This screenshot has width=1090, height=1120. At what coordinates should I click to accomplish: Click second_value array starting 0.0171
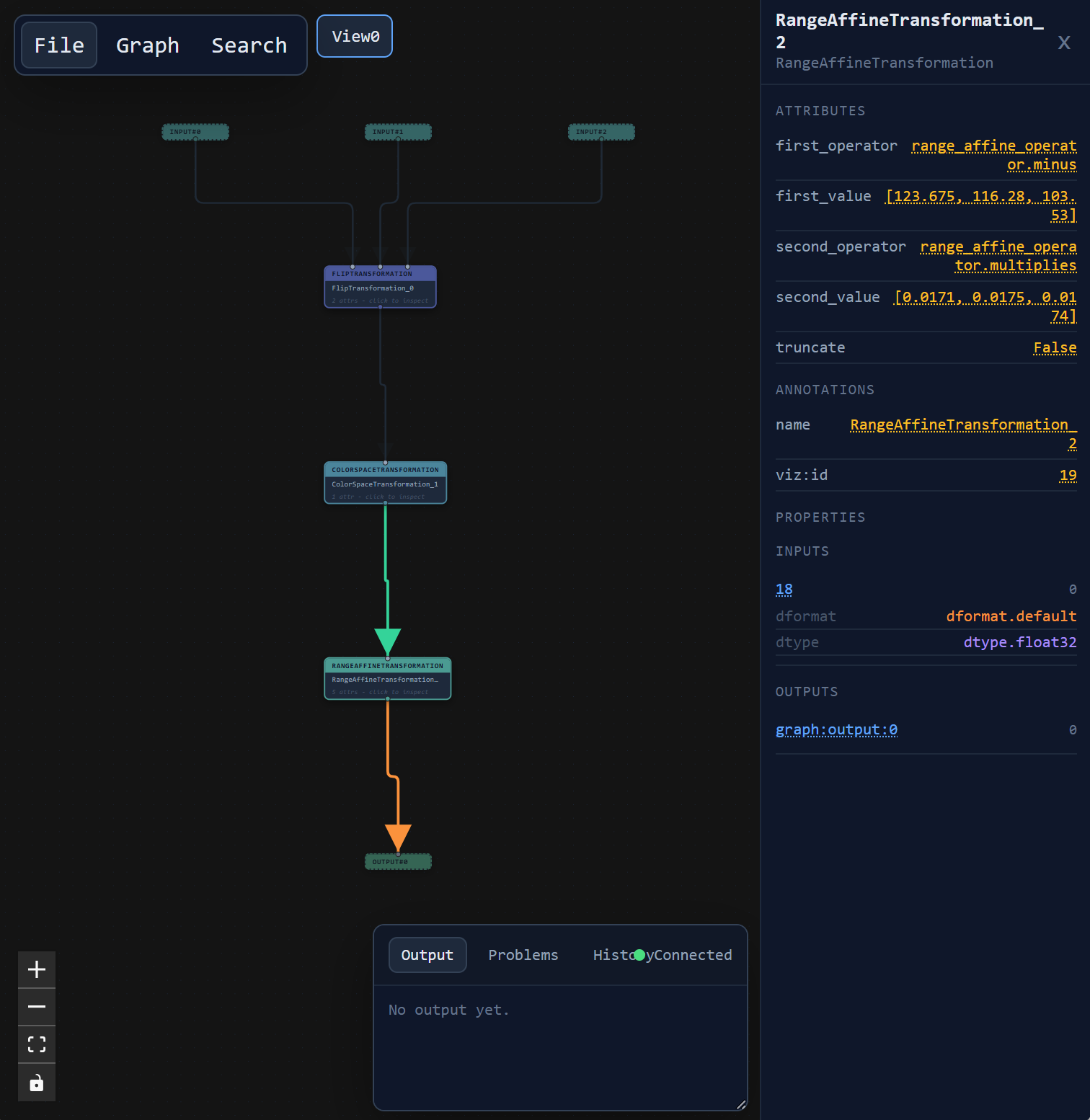[985, 306]
